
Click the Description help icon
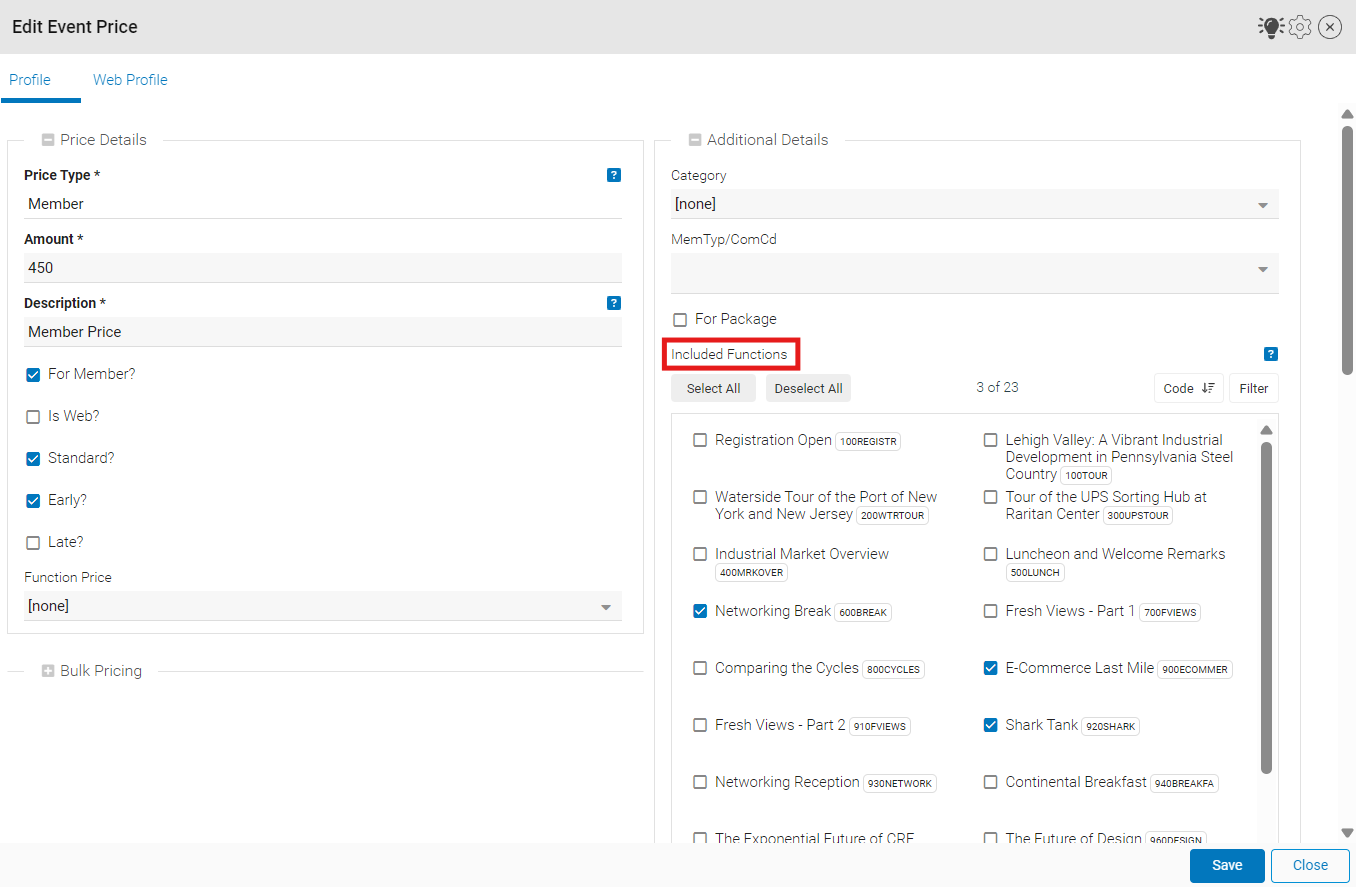[614, 303]
